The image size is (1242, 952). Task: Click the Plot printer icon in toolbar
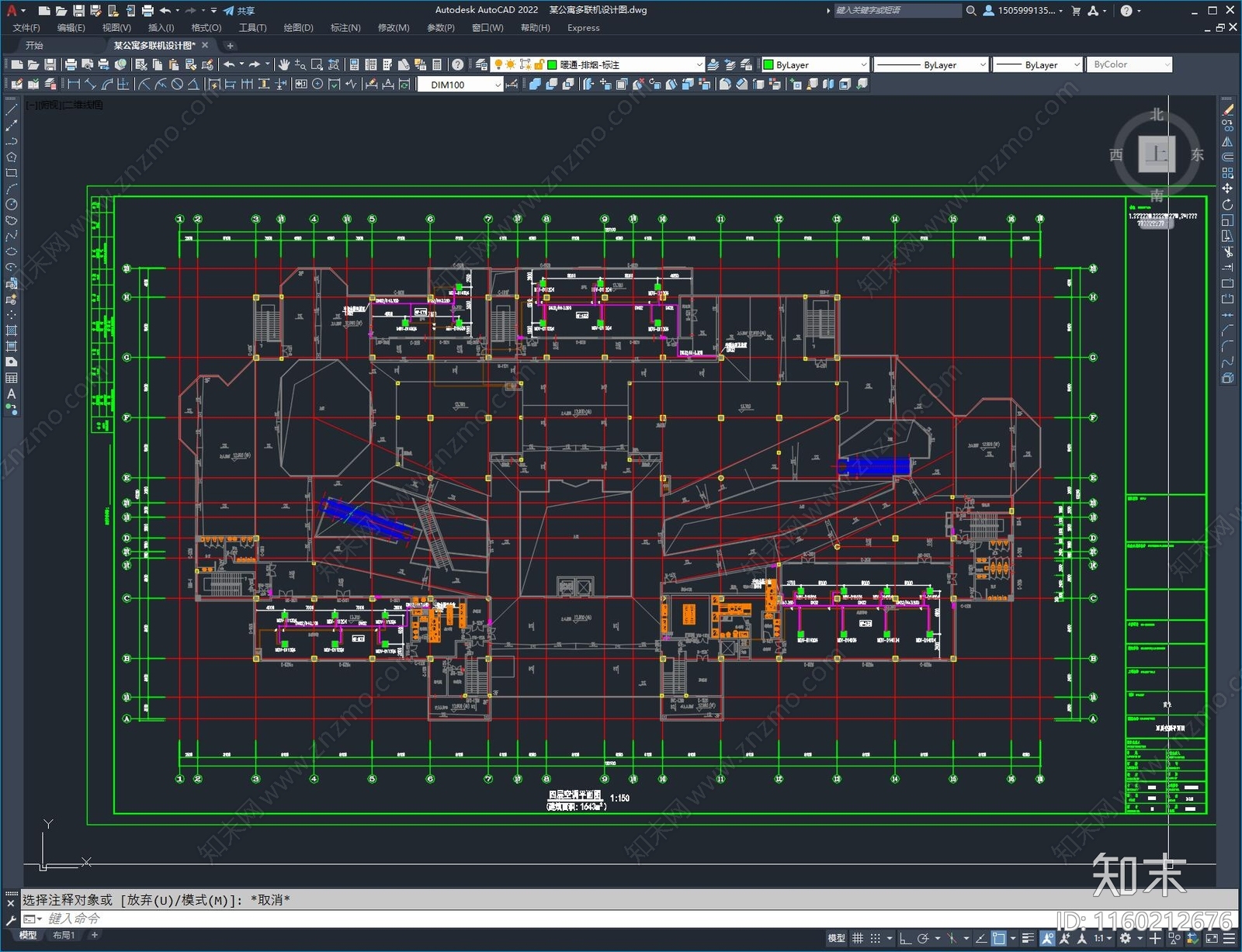(71, 65)
